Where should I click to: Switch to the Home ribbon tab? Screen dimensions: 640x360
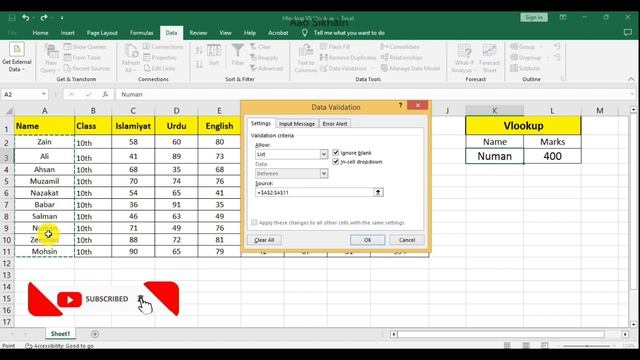click(x=40, y=33)
